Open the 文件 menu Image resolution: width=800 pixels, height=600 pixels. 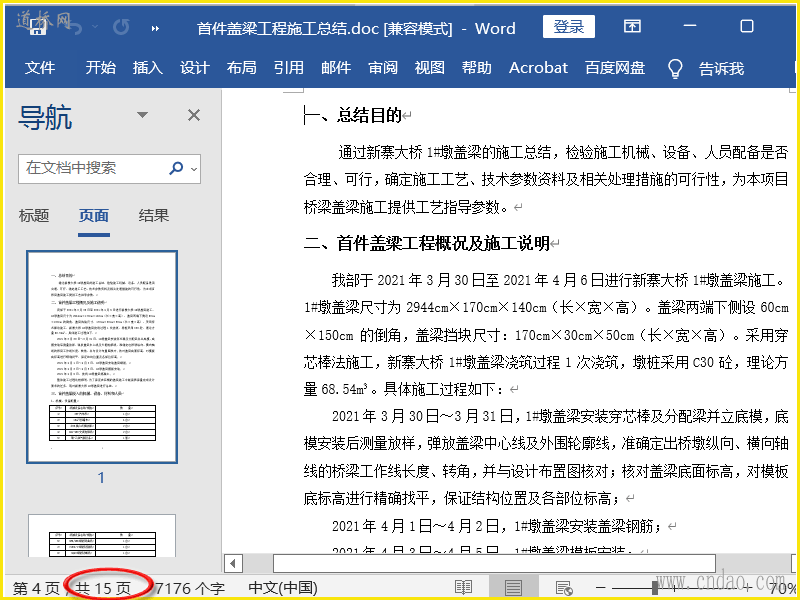[x=40, y=67]
